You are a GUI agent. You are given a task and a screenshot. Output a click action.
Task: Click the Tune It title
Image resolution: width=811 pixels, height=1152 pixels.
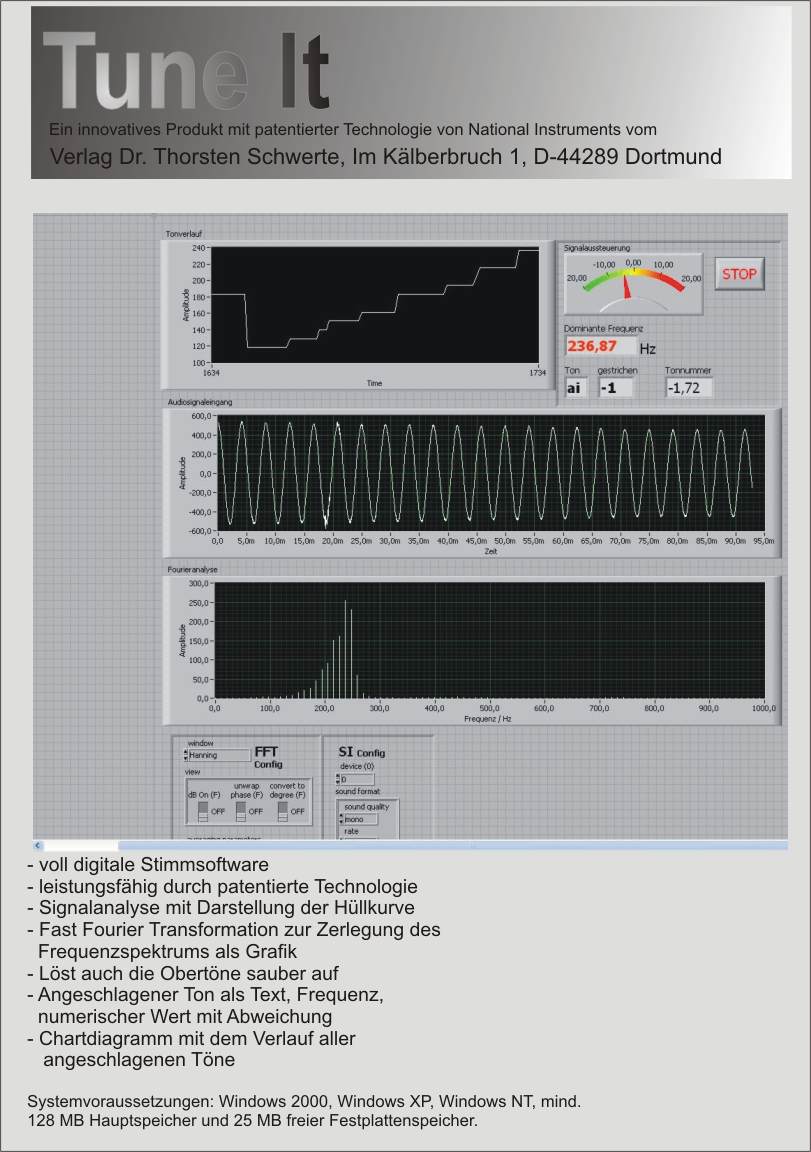tap(186, 72)
